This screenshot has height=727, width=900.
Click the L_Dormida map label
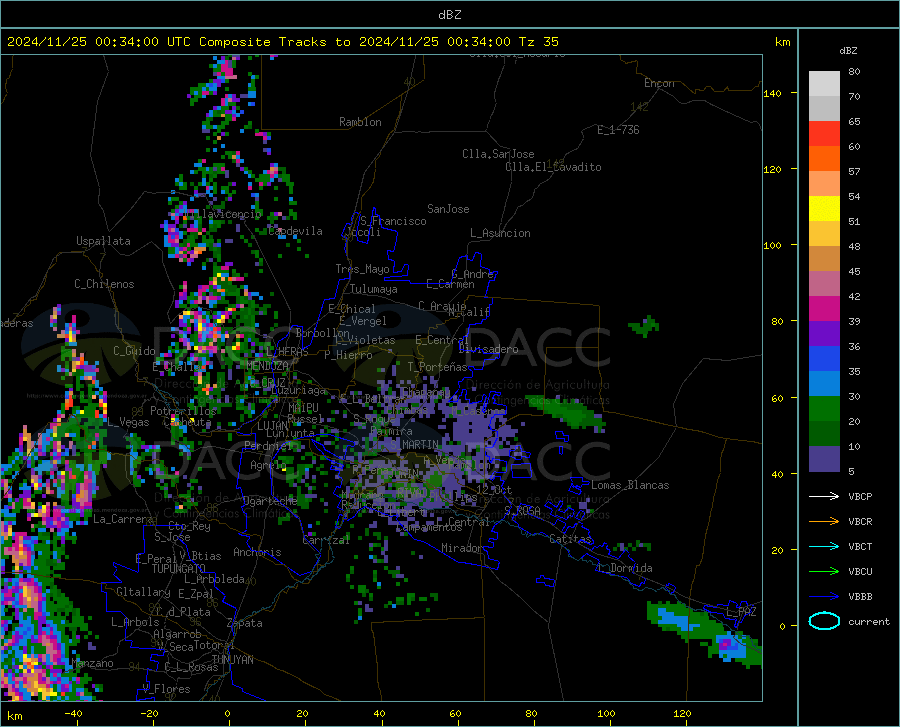(x=624, y=568)
